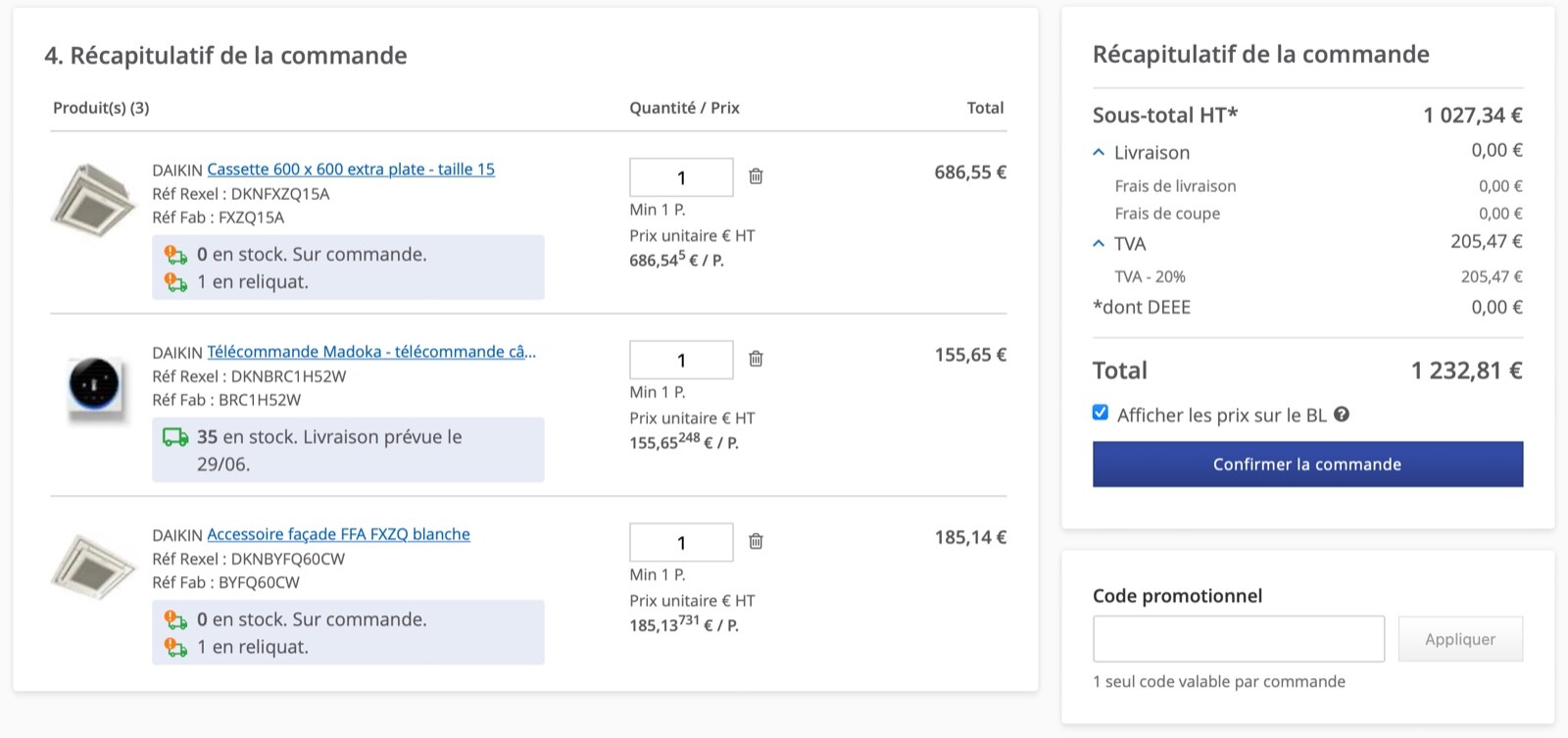Confirm the order with 'Confirmer la commande'

1307,465
